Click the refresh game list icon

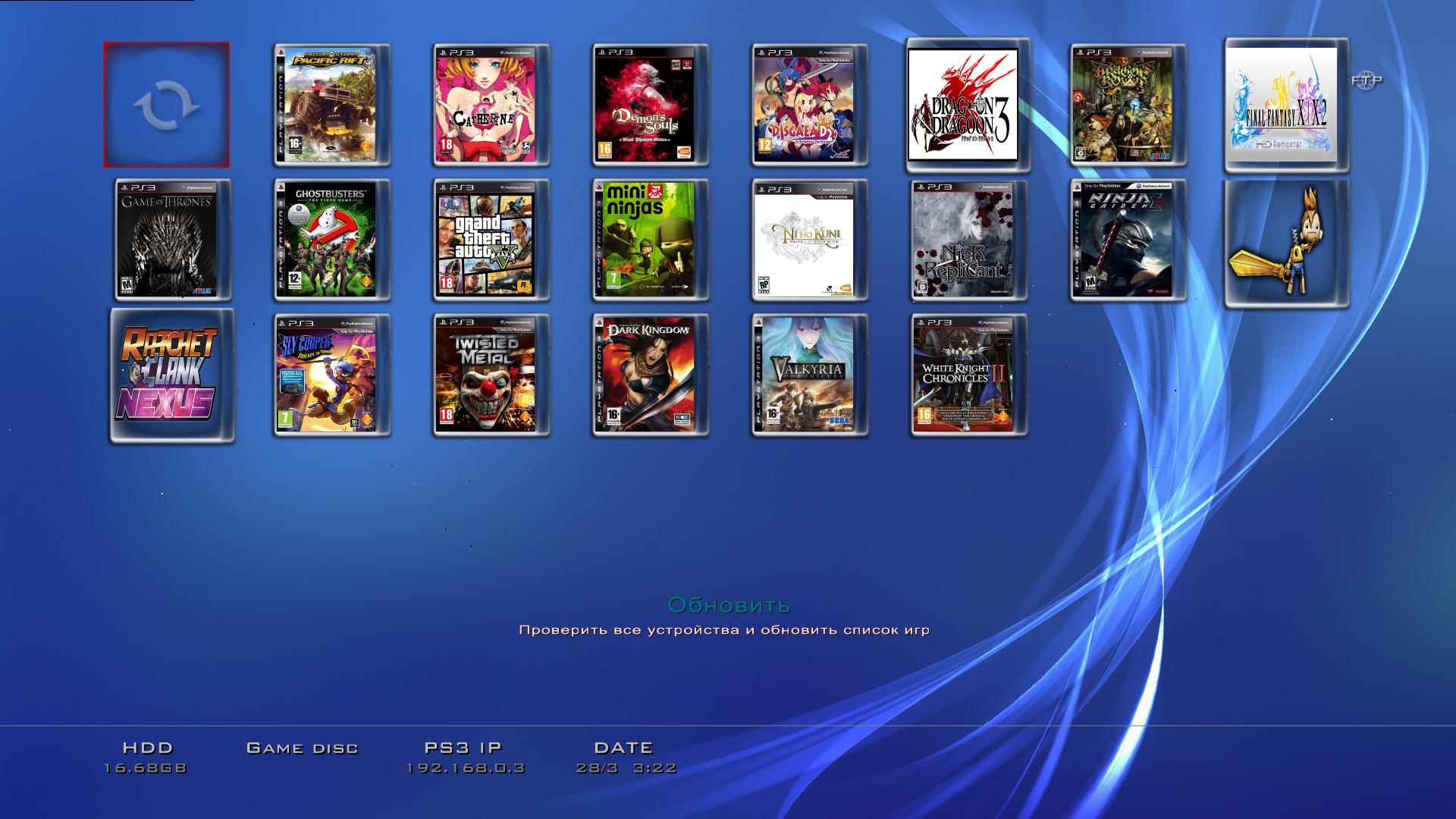(166, 105)
